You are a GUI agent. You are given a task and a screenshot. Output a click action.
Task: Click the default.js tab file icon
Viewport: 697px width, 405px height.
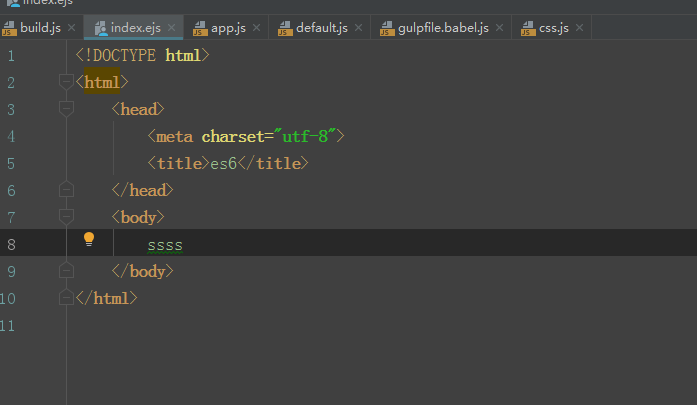[286, 27]
